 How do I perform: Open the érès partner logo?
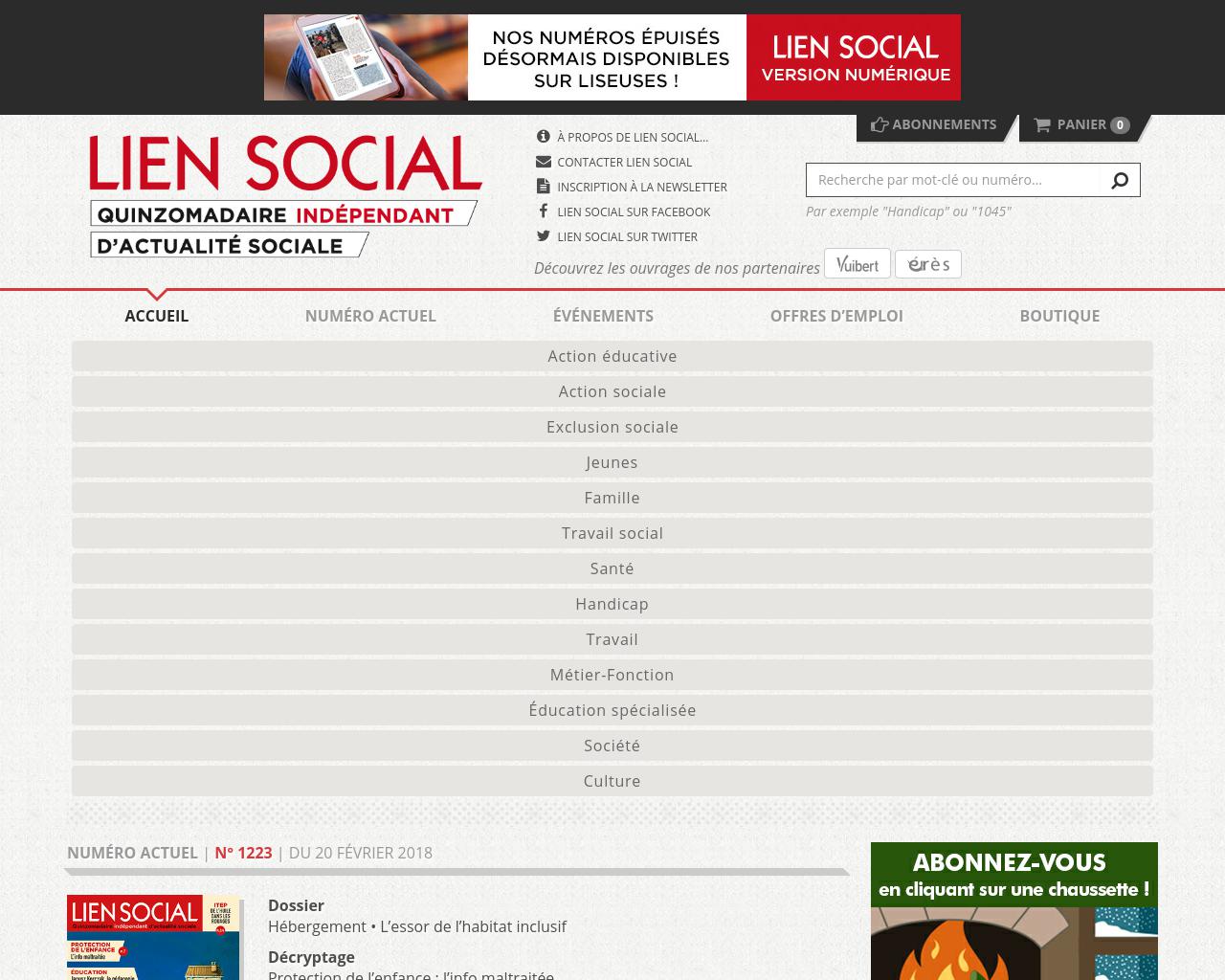(x=927, y=264)
